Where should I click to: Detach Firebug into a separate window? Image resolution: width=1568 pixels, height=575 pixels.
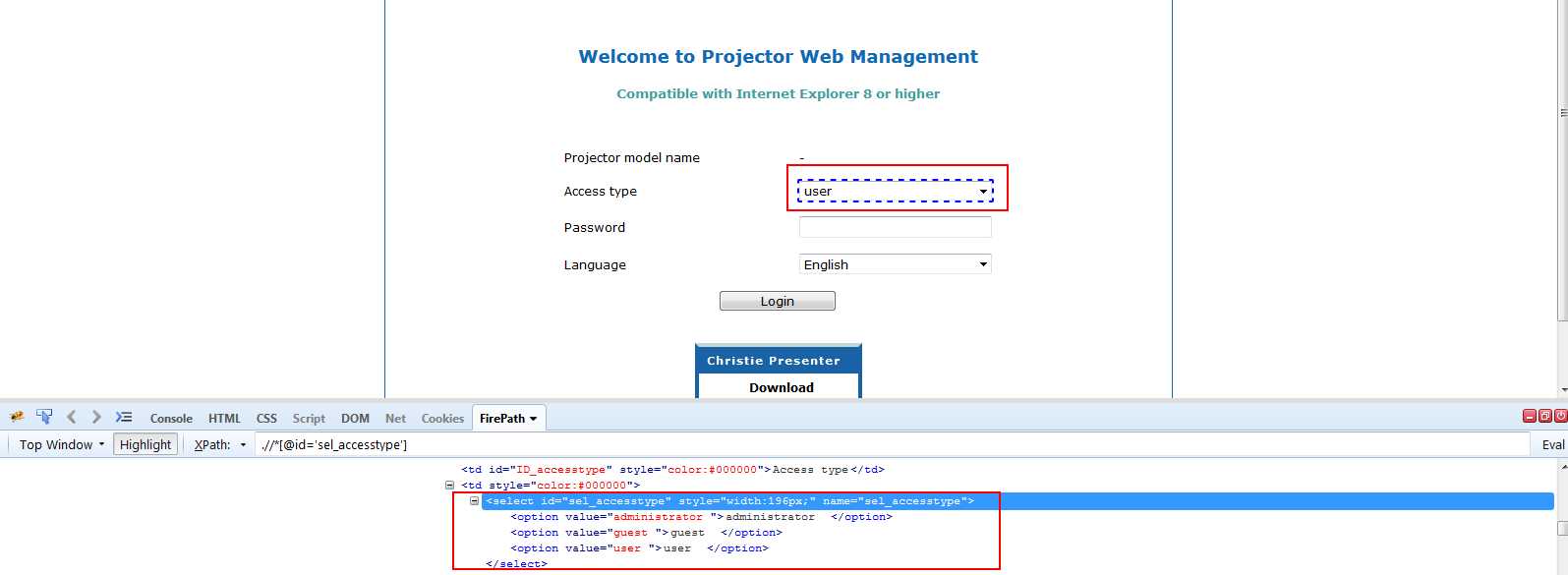[x=1544, y=417]
